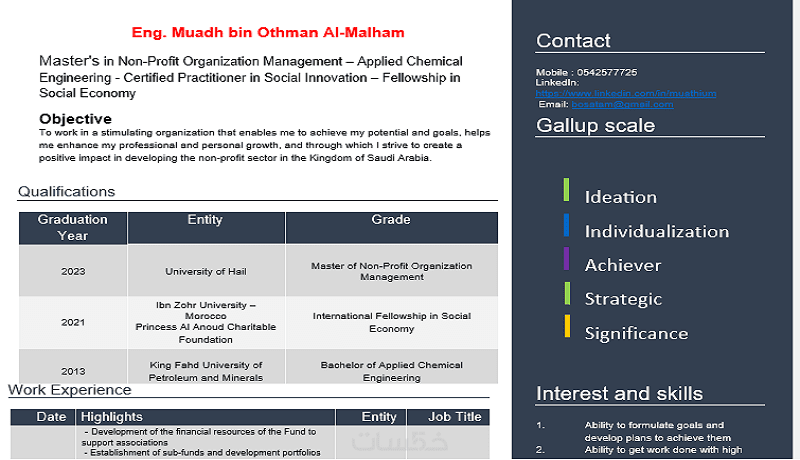Click the Interest and skills heading
Viewport: 800px width, 460px height.
(x=619, y=393)
